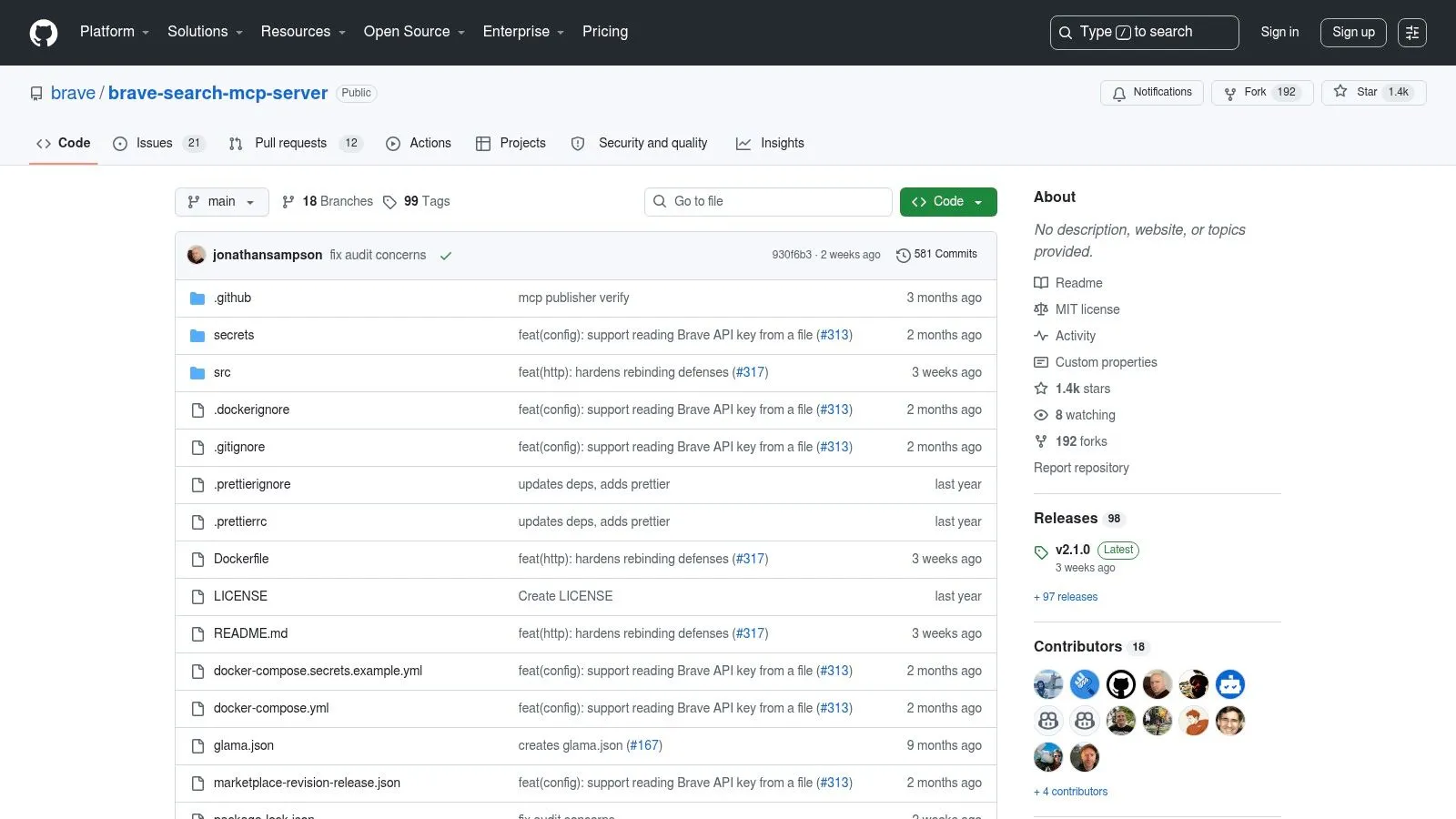Open commit 930f6b3 hash link
Screen dimensions: 1456x819
pyautogui.click(x=792, y=255)
